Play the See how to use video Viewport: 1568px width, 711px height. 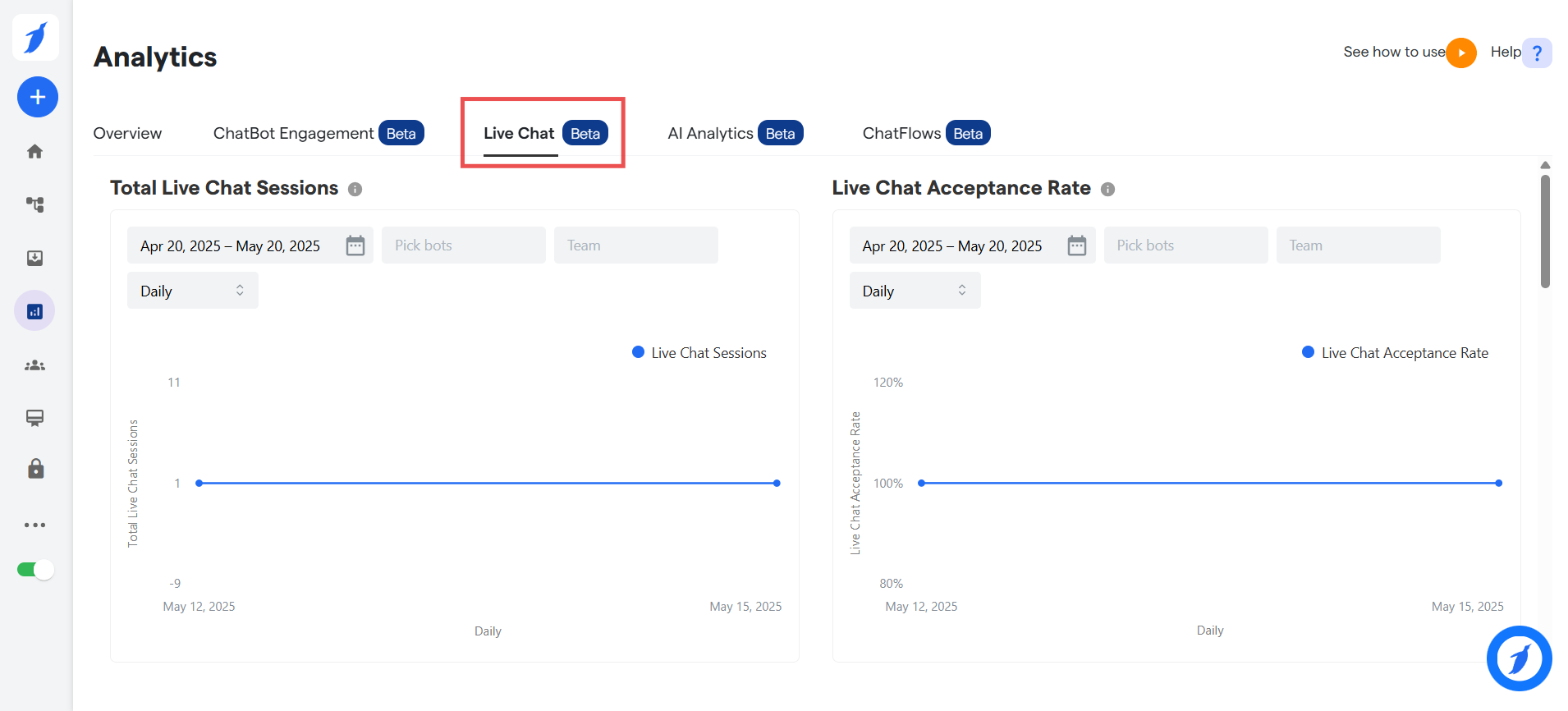(1460, 53)
